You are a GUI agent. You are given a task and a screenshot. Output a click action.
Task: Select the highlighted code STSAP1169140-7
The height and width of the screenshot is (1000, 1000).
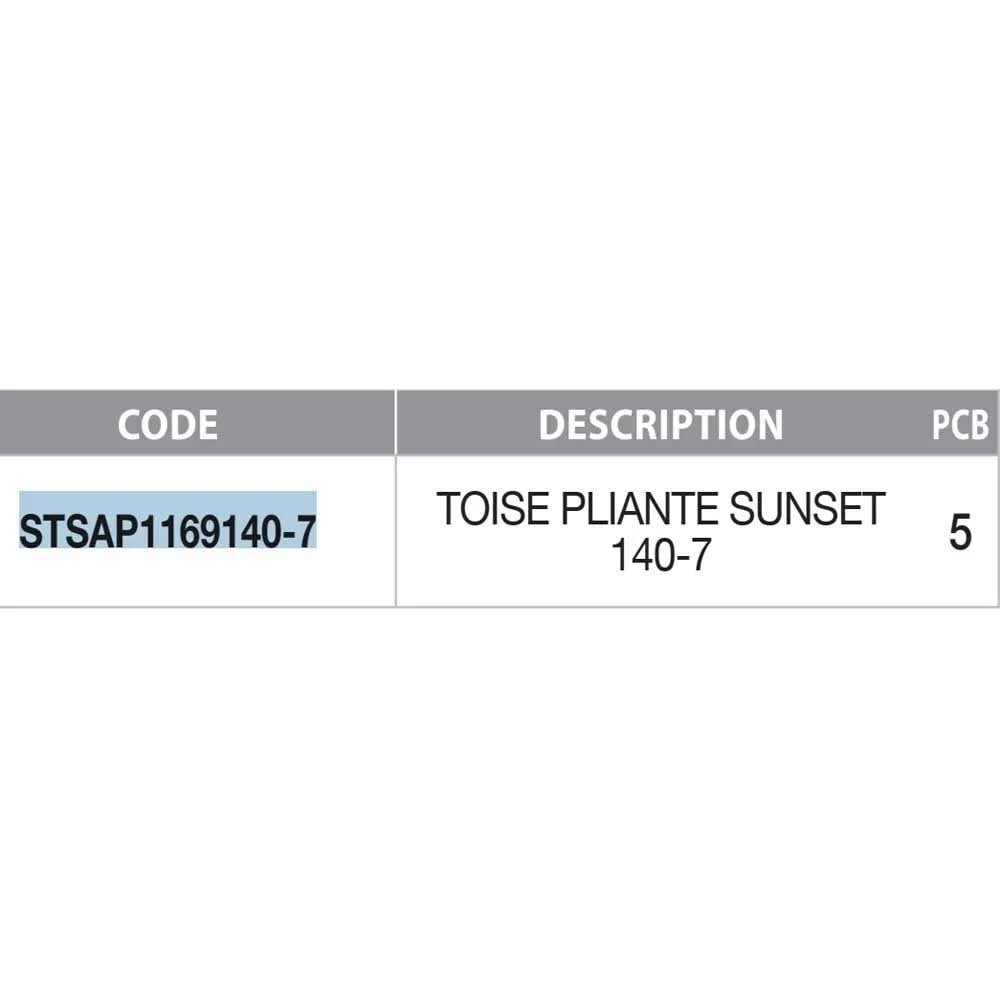[x=168, y=530]
